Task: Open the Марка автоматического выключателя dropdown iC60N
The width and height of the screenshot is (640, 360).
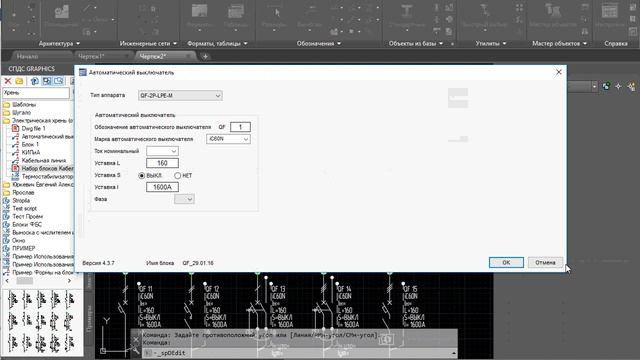Action: 228,139
